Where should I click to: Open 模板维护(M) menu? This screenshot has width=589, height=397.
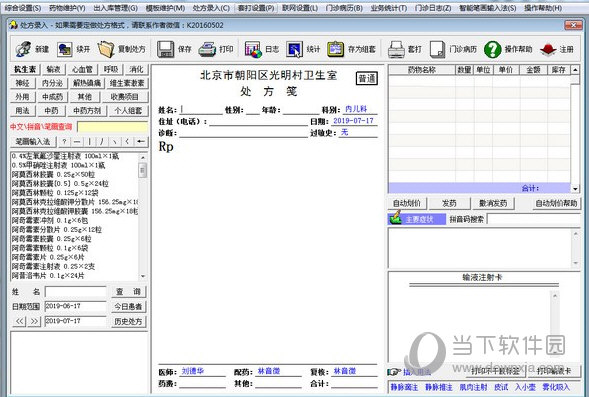165,8
